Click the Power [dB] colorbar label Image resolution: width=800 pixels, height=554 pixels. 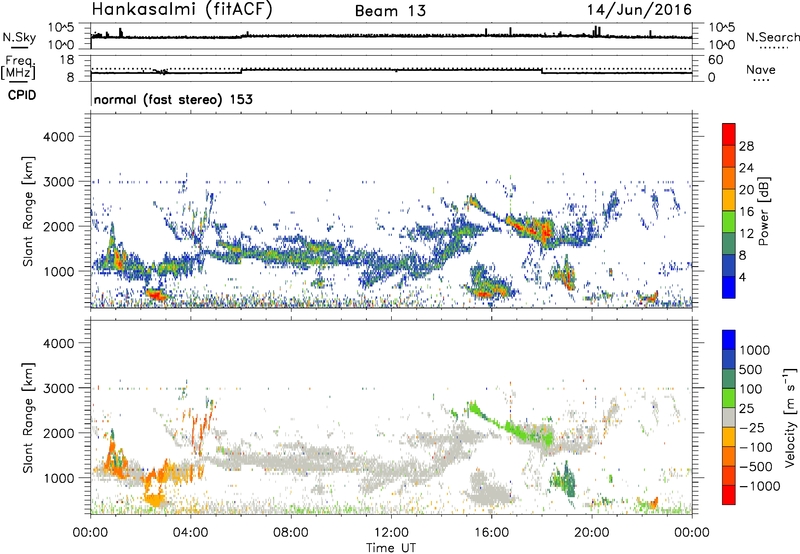point(763,211)
